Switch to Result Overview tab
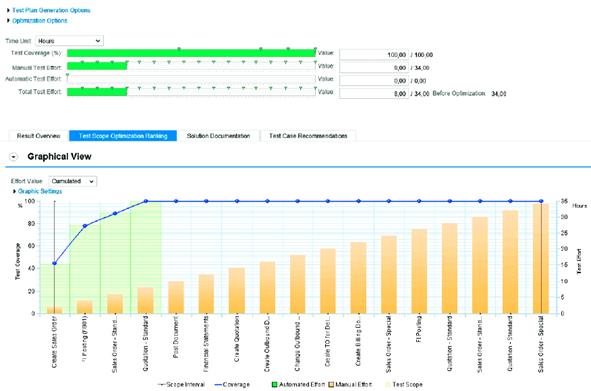Viewport: 591px width, 391px height. tap(38, 136)
